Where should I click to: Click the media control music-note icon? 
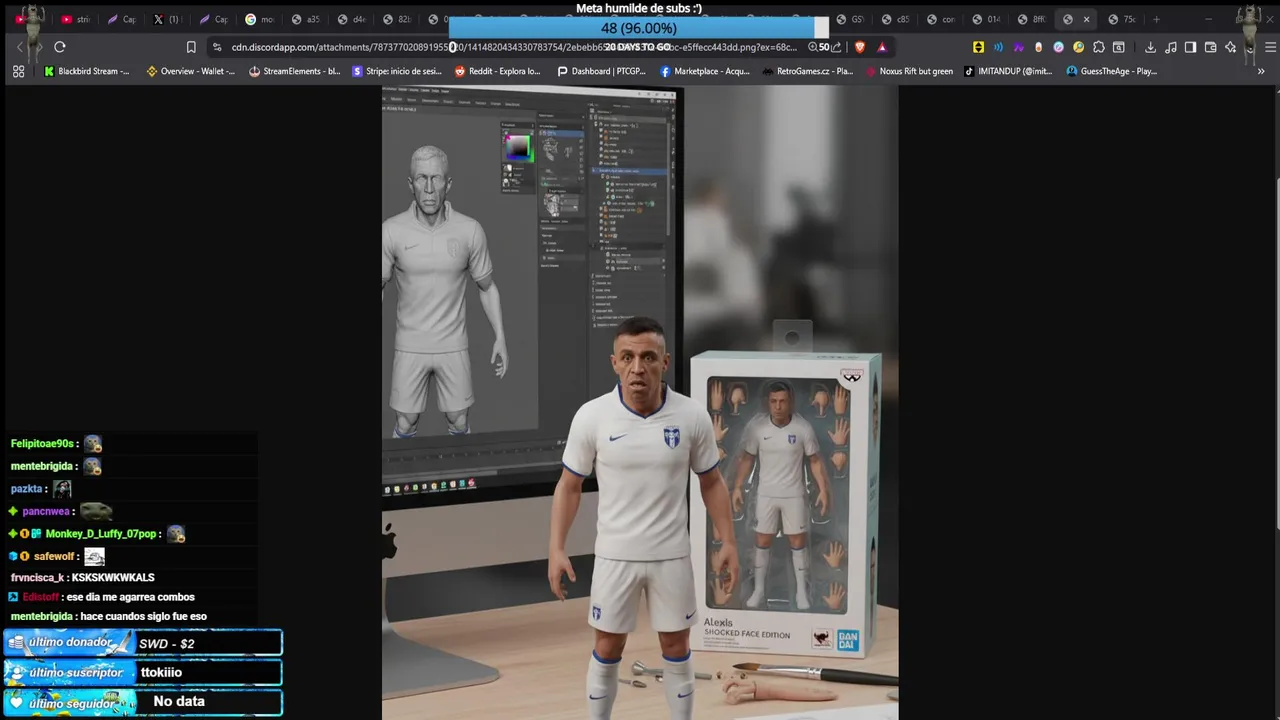pyautogui.click(x=1171, y=47)
